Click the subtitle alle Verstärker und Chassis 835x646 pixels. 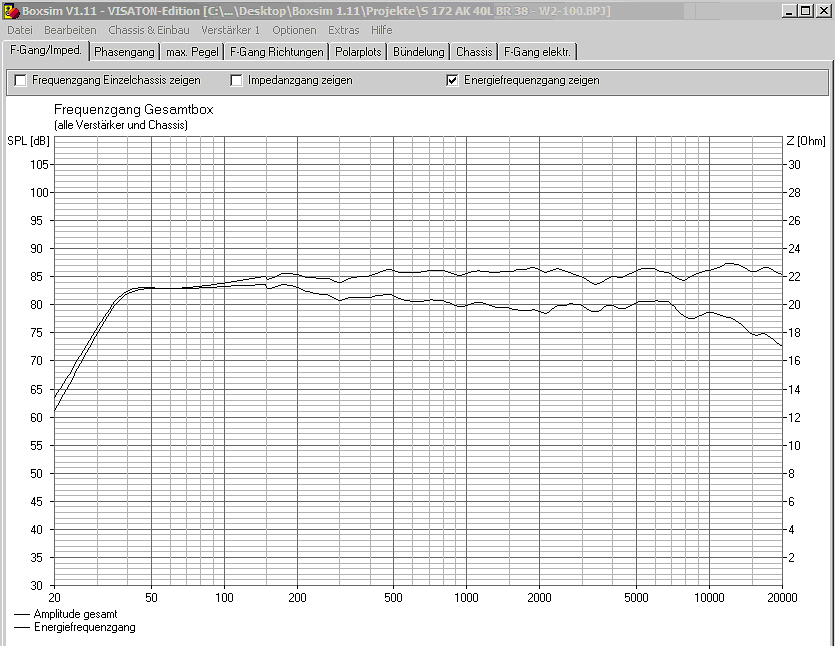pyautogui.click(x=121, y=125)
